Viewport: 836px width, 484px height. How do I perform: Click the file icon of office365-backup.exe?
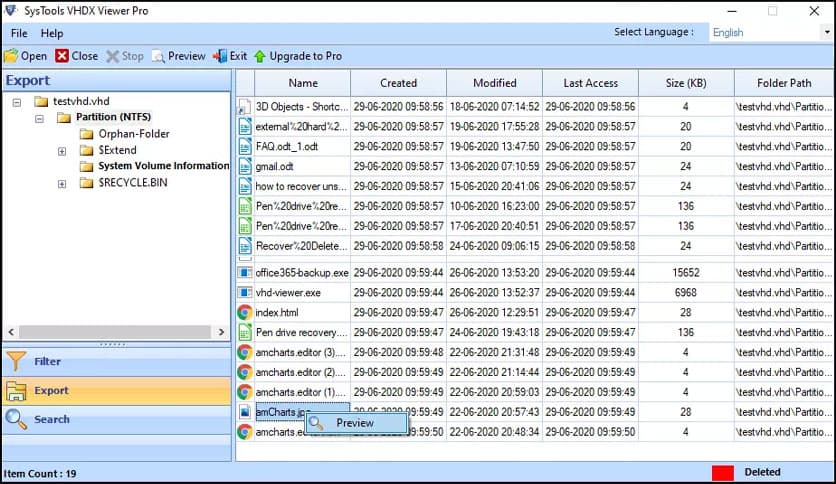click(x=245, y=273)
